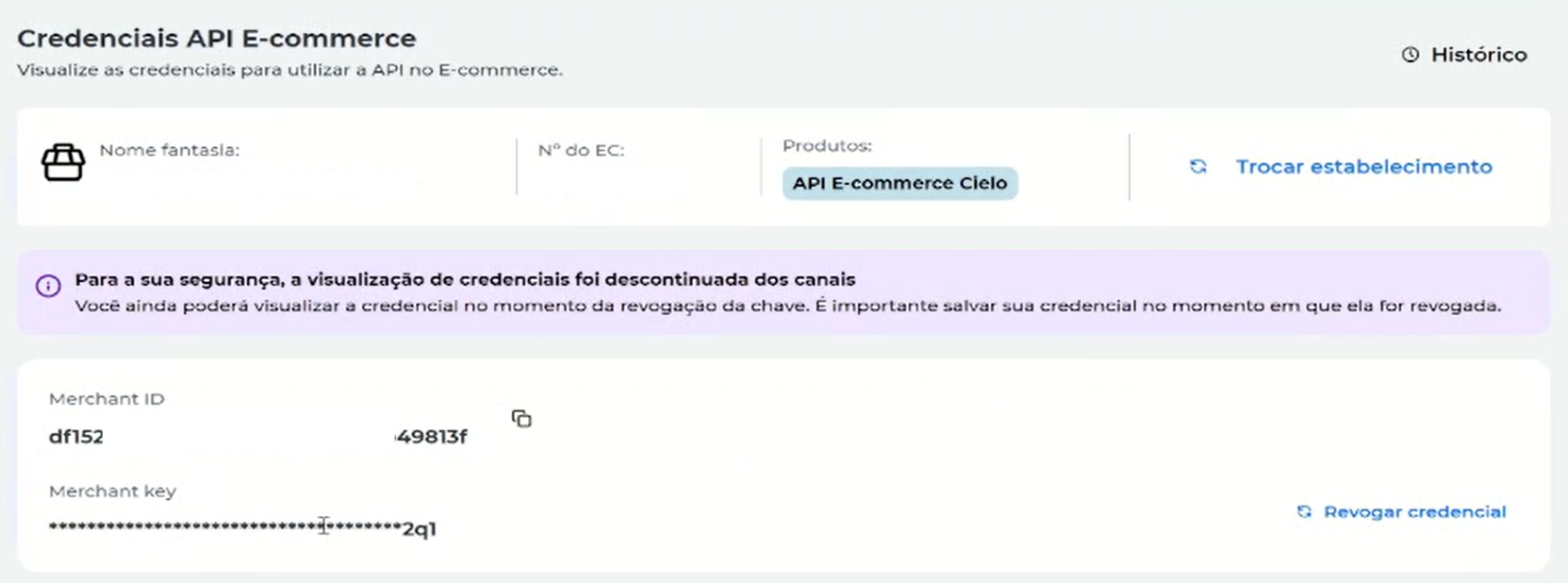Screen dimensions: 1568x583
Task: Click the clock symbol in the top right corner
Action: 1409,55
